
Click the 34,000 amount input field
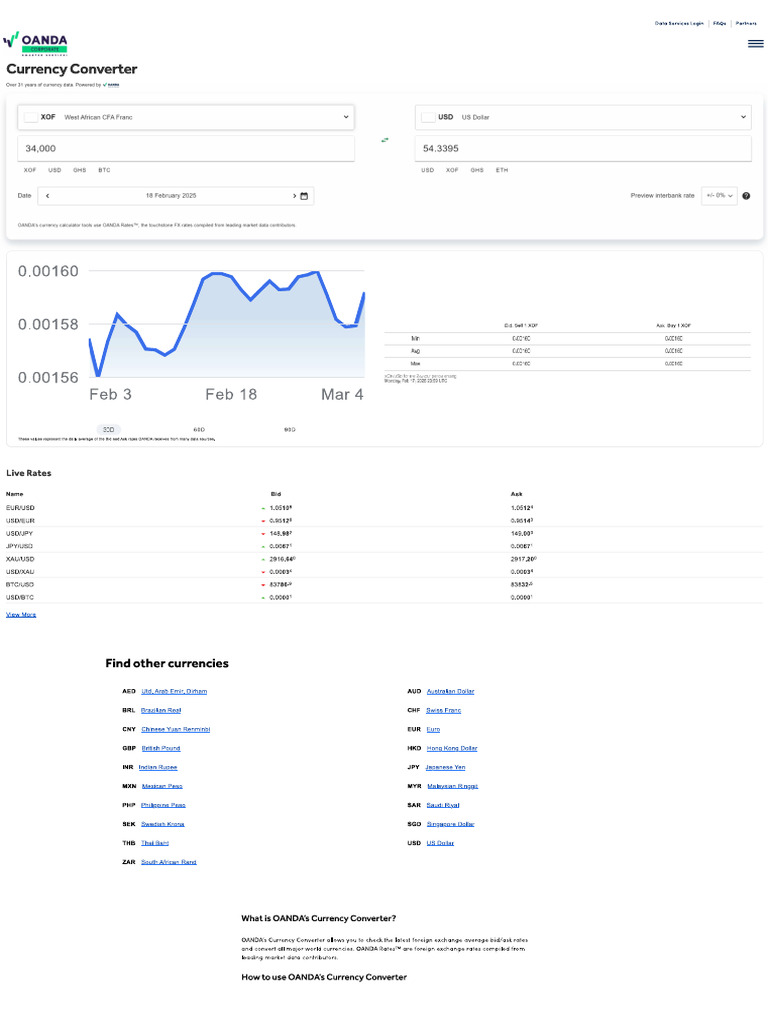[x=185, y=148]
